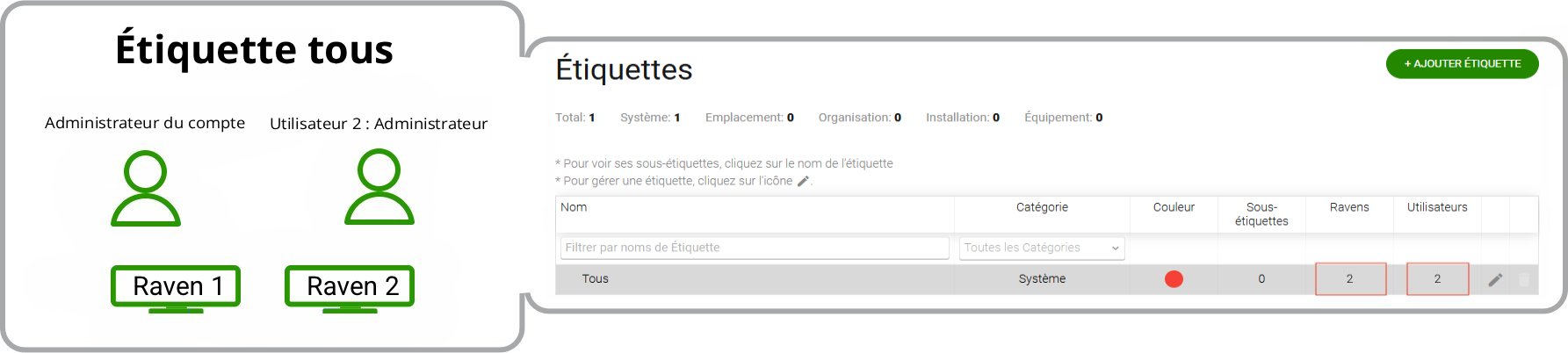Select the Ravens count 2 cell
The height and width of the screenshot is (353, 1568).
pyautogui.click(x=1350, y=279)
